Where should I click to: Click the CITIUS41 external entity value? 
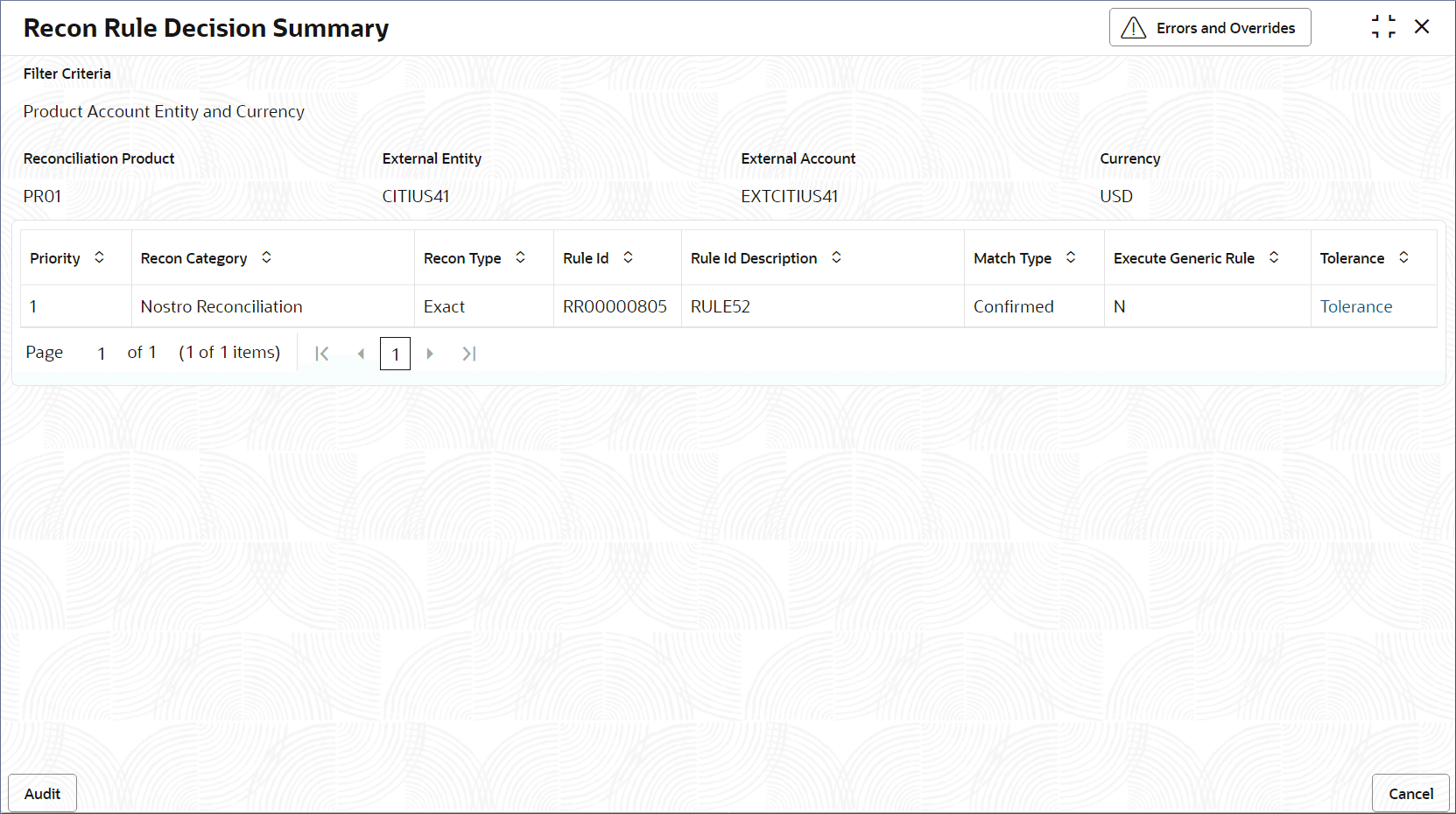pos(416,196)
